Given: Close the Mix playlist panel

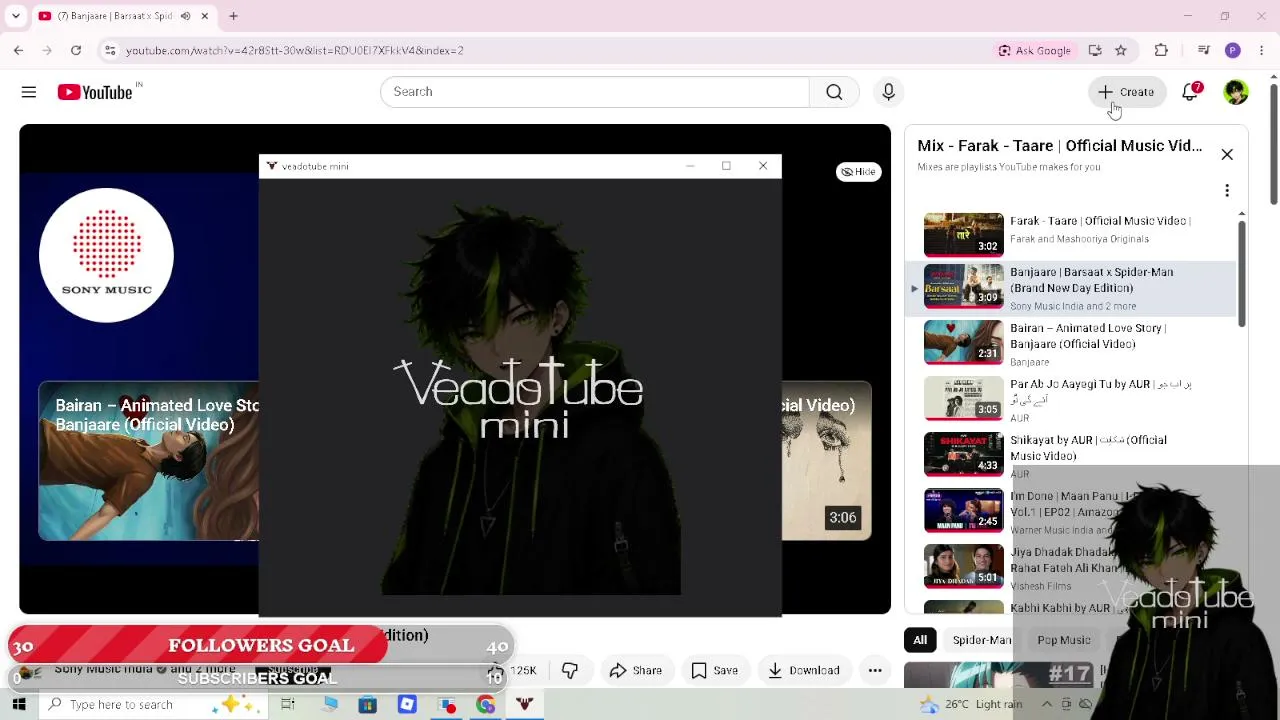Looking at the screenshot, I should [1227, 155].
